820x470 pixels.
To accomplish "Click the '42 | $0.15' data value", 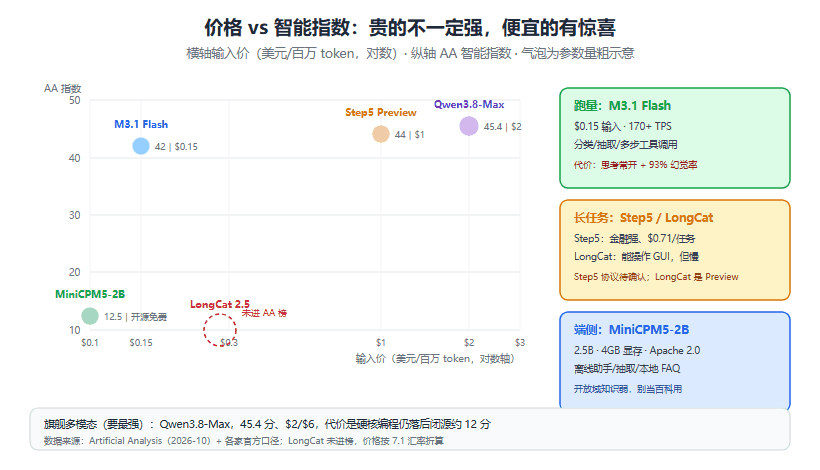I will [x=176, y=147].
